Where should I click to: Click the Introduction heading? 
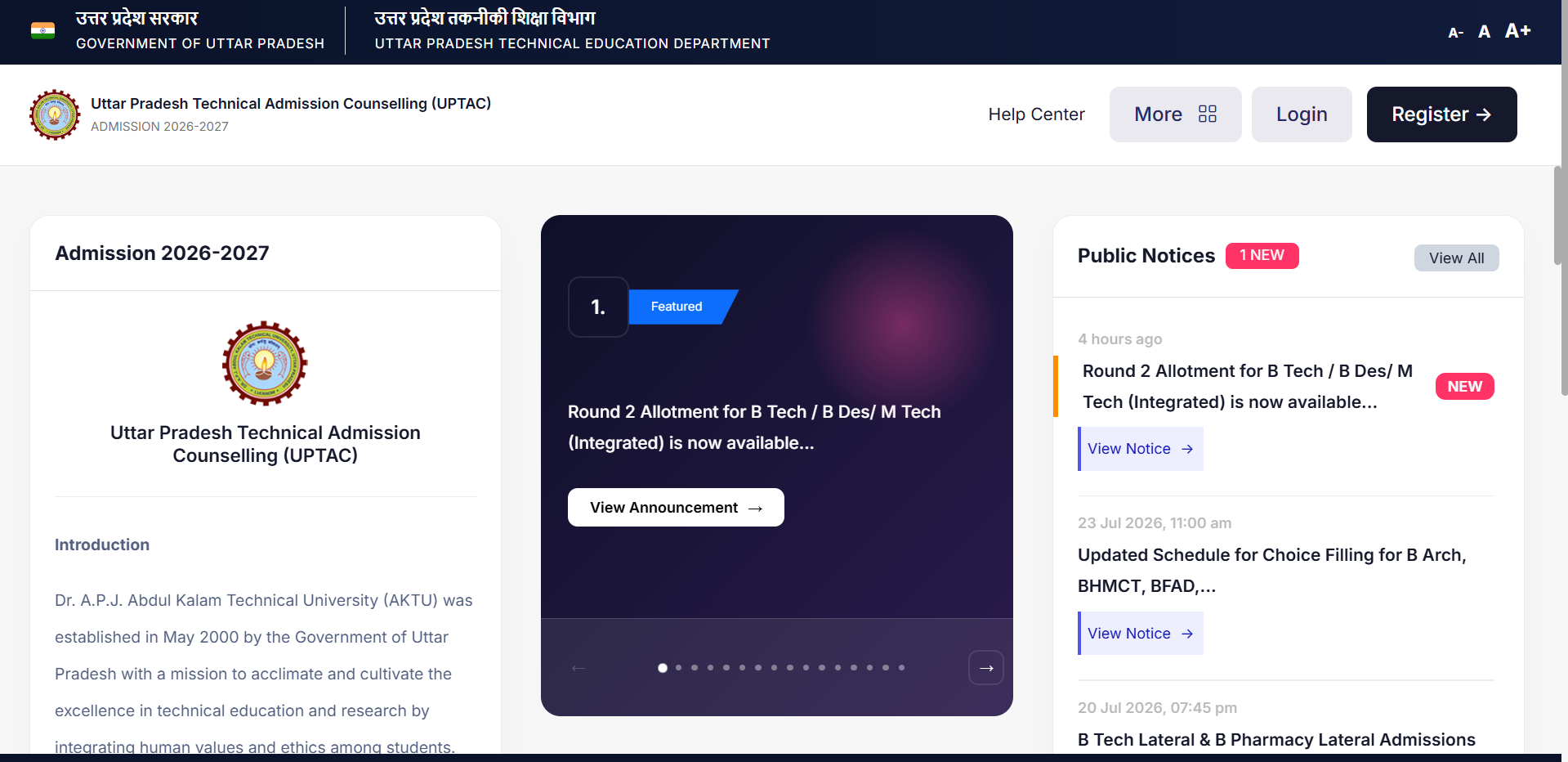pos(102,545)
